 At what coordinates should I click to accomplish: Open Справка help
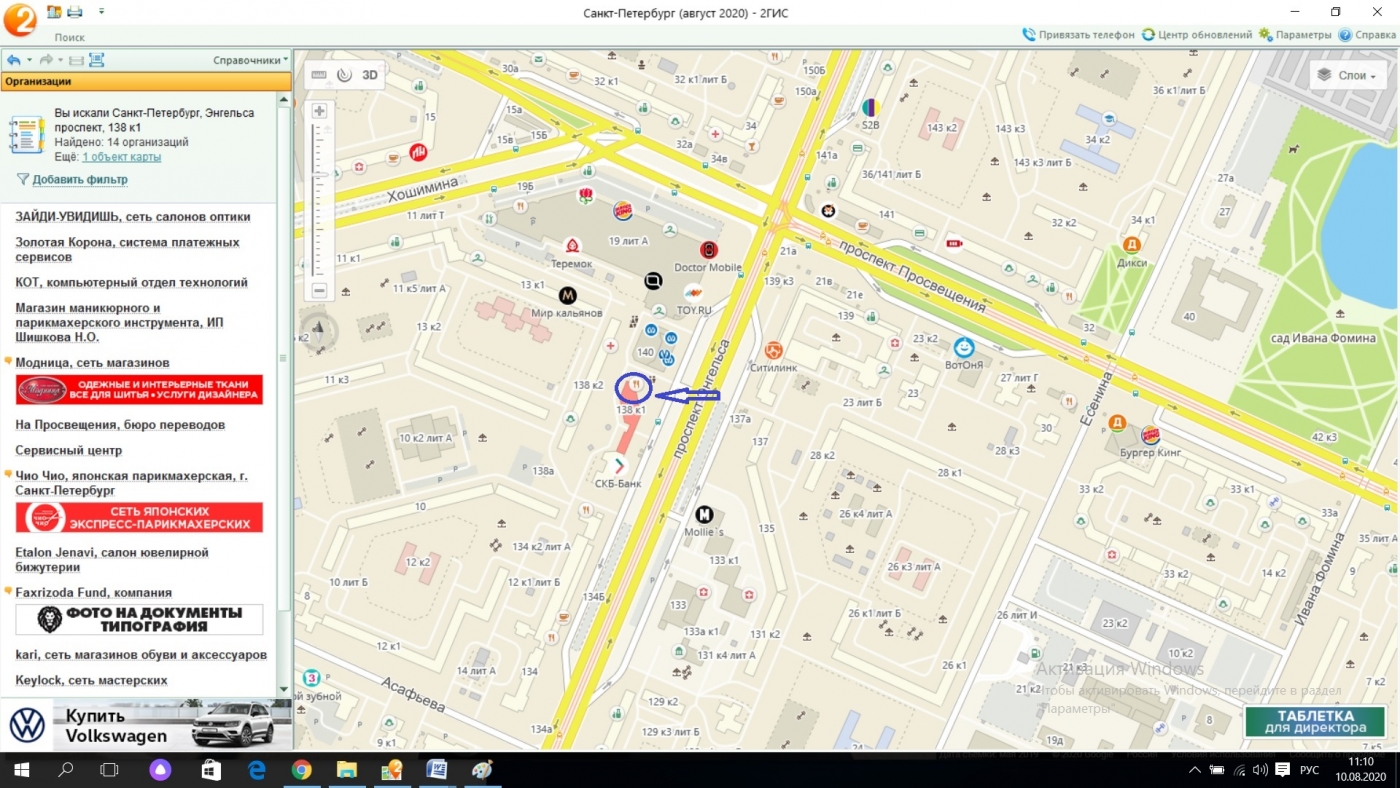(x=1366, y=35)
